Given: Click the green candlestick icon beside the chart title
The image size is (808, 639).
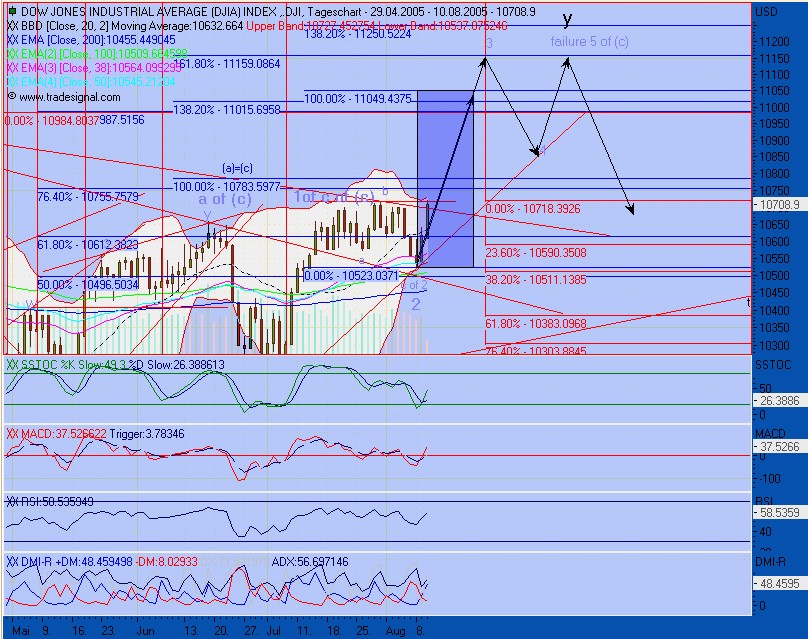Looking at the screenshot, I should coord(12,11).
